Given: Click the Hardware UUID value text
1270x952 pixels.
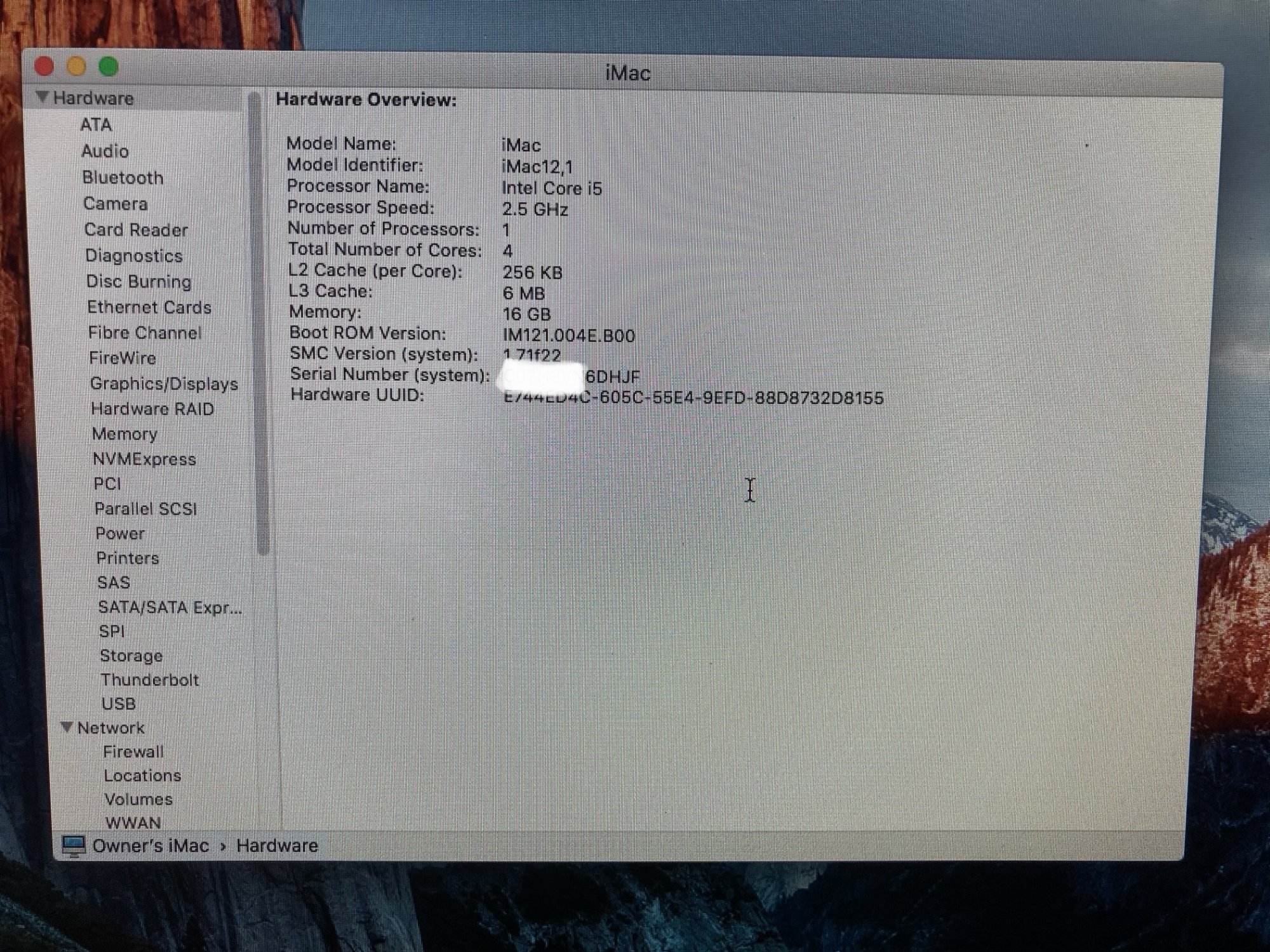Looking at the screenshot, I should pos(693,399).
